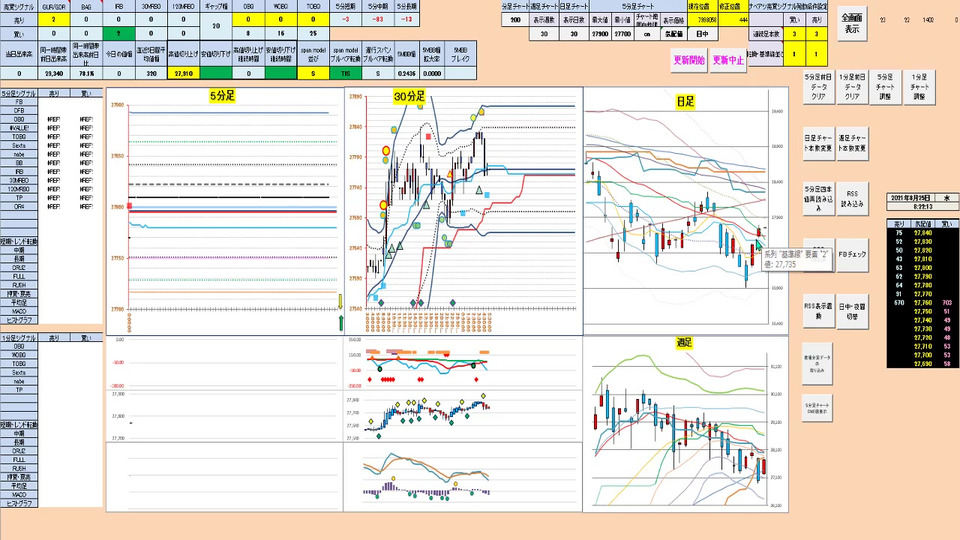Click the chart range cell showing on
The width and height of the screenshot is (960, 540).
647,34
